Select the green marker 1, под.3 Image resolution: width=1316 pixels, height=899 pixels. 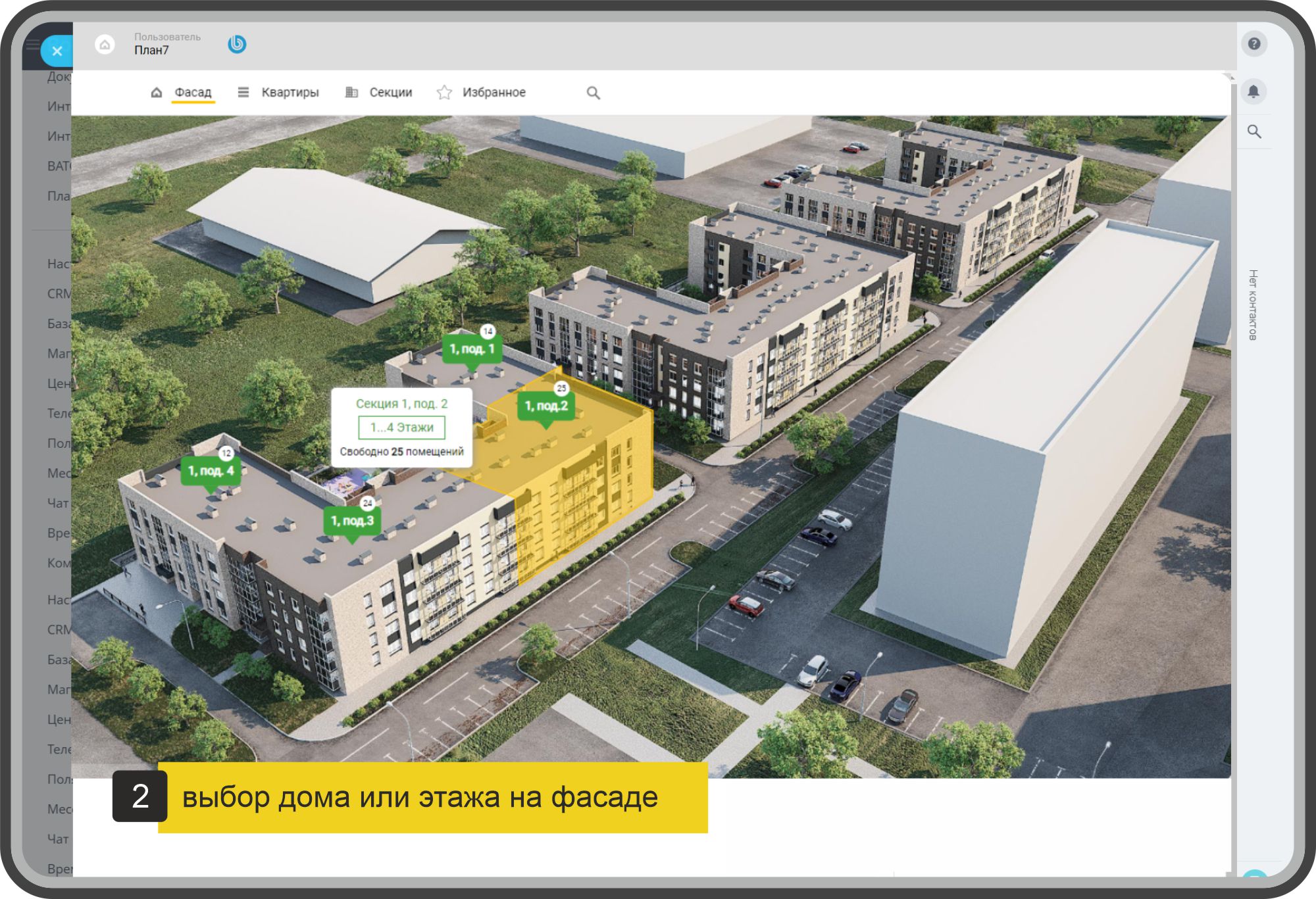coord(351,521)
